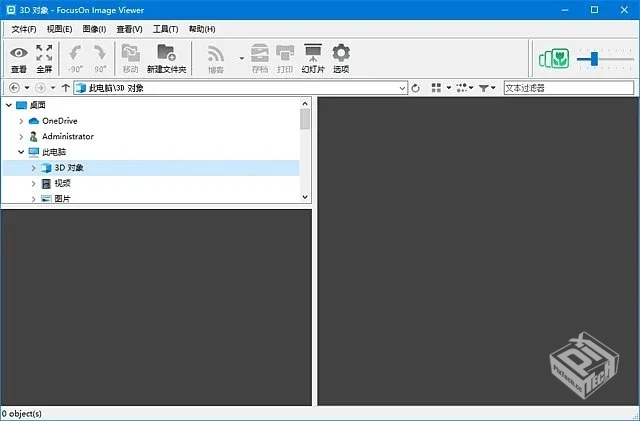This screenshot has width=640, height=421.
Task: Rotate image 90° clockwise
Action: tap(100, 58)
